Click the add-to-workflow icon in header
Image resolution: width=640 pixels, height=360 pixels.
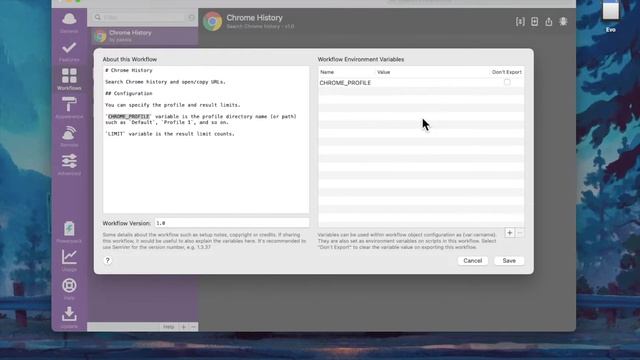(534, 22)
